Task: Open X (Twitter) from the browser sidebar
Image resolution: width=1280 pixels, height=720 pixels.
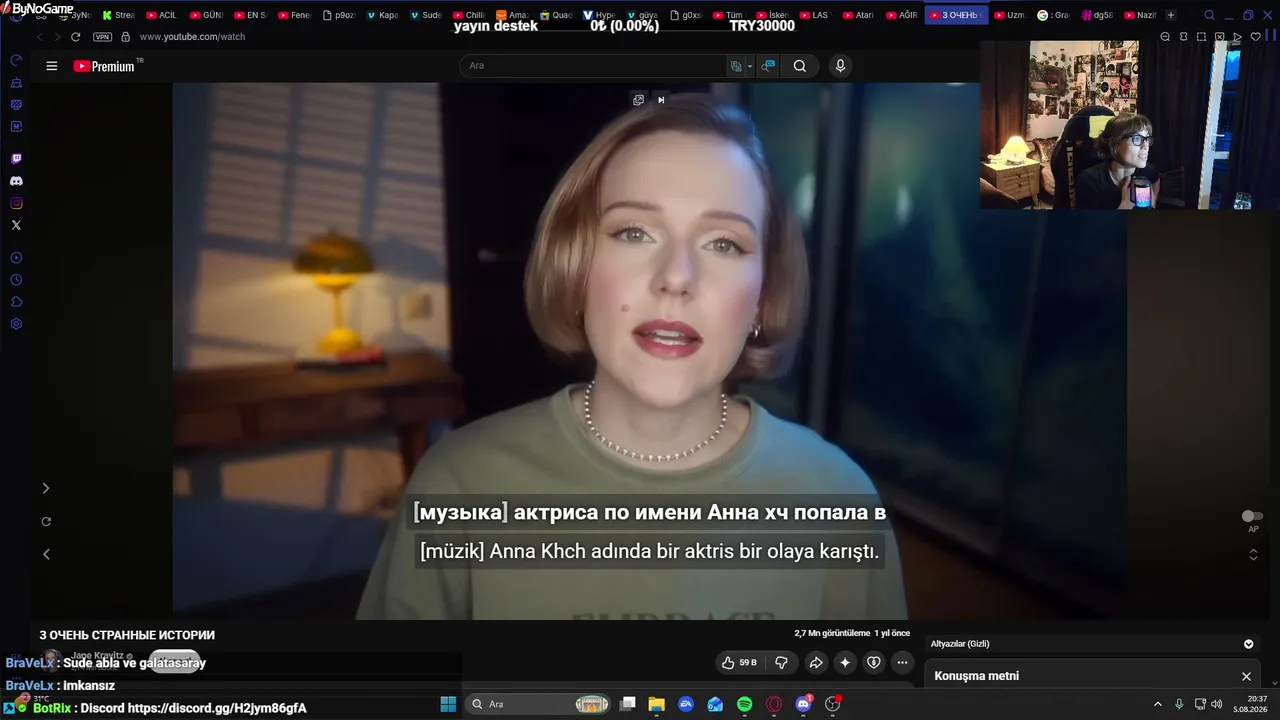Action: pyautogui.click(x=16, y=225)
